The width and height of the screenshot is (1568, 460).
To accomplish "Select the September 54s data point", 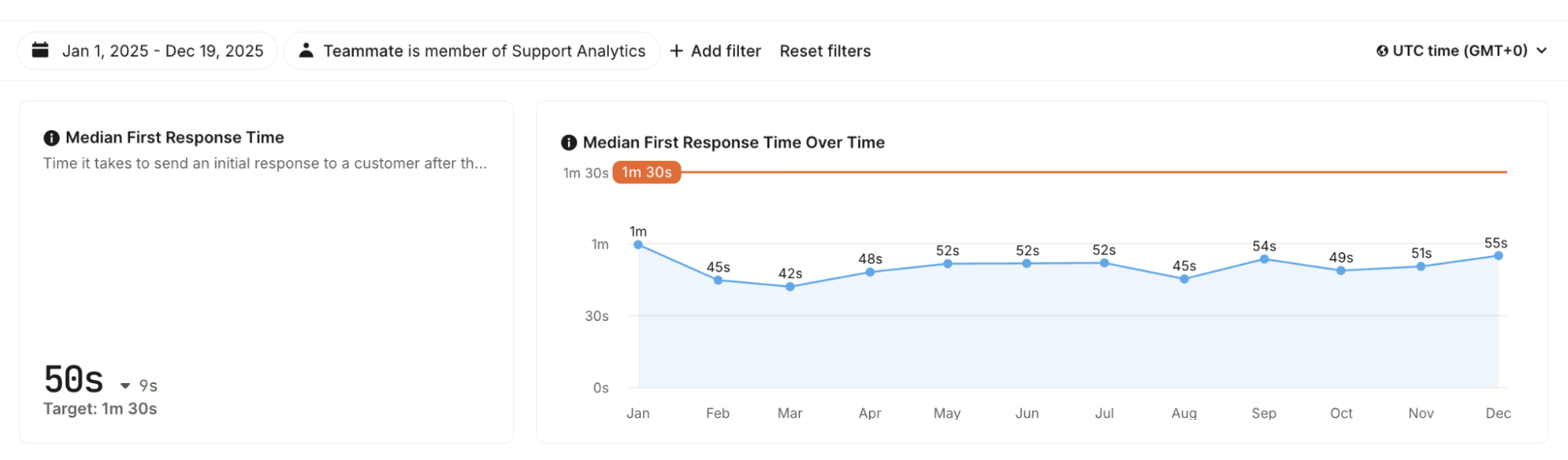I will 1264,259.
